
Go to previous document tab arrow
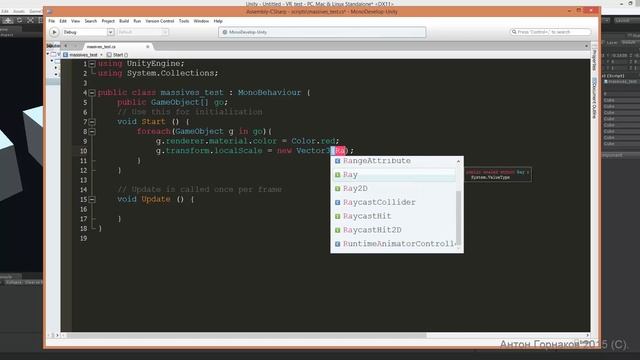tap(66, 46)
